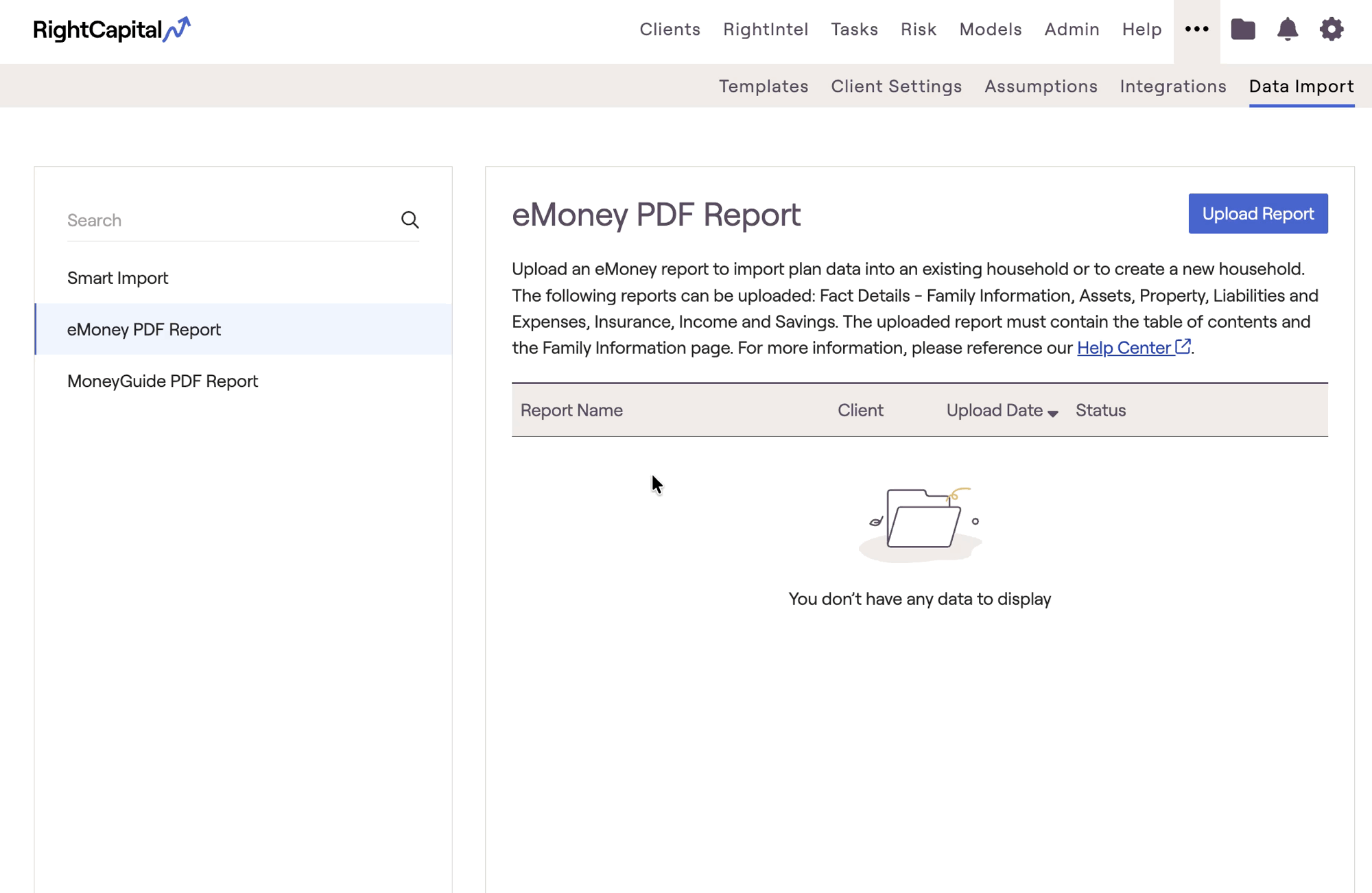Click the RightCapital logo
1372x893 pixels.
[112, 29]
